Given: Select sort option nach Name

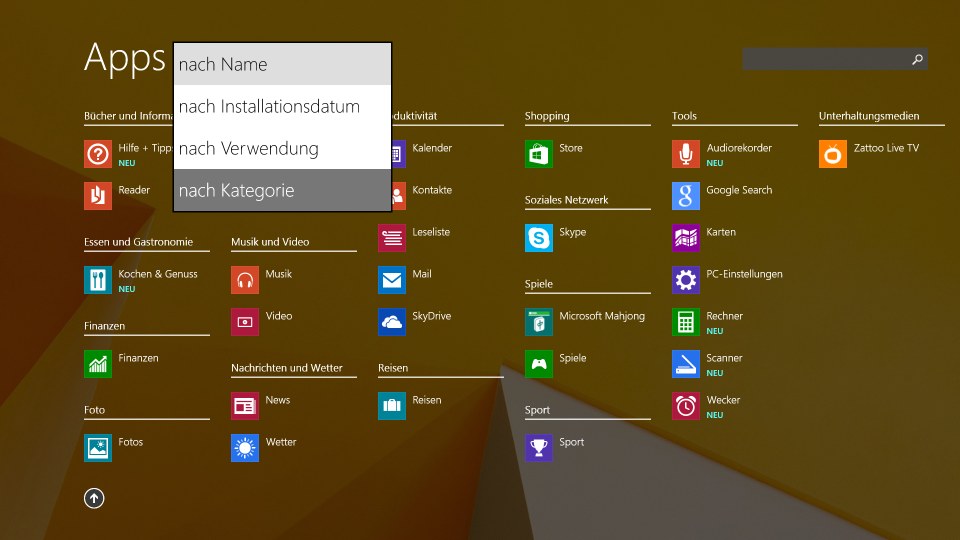Looking at the screenshot, I should pyautogui.click(x=282, y=64).
